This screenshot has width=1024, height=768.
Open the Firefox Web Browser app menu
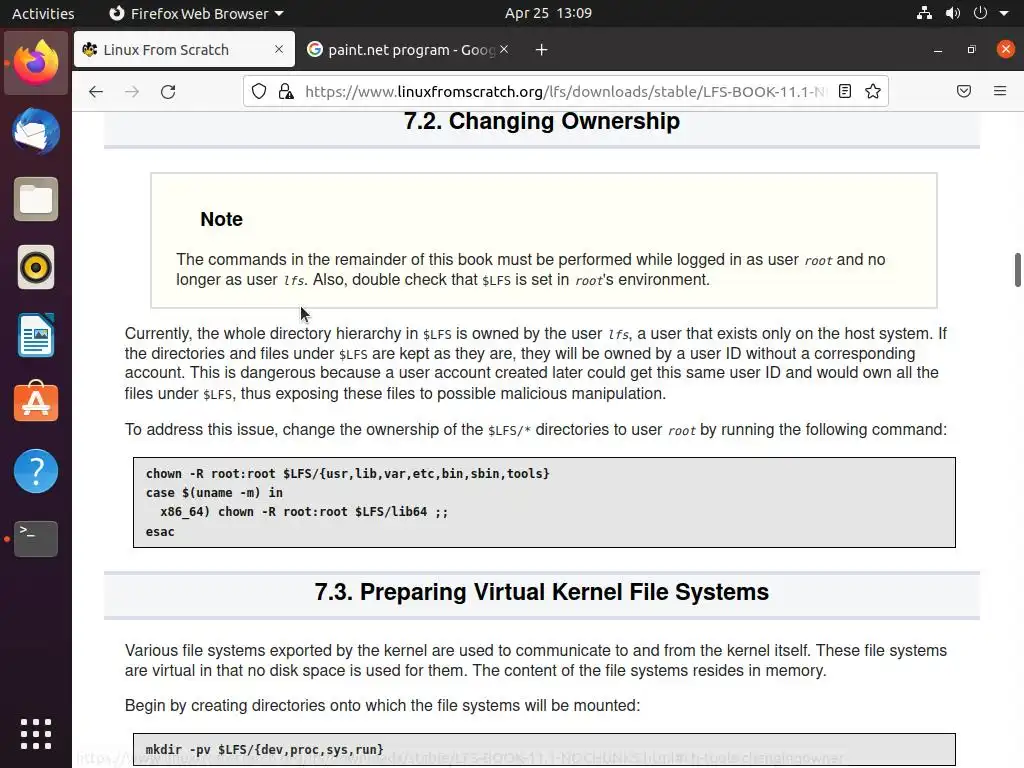click(x=196, y=13)
